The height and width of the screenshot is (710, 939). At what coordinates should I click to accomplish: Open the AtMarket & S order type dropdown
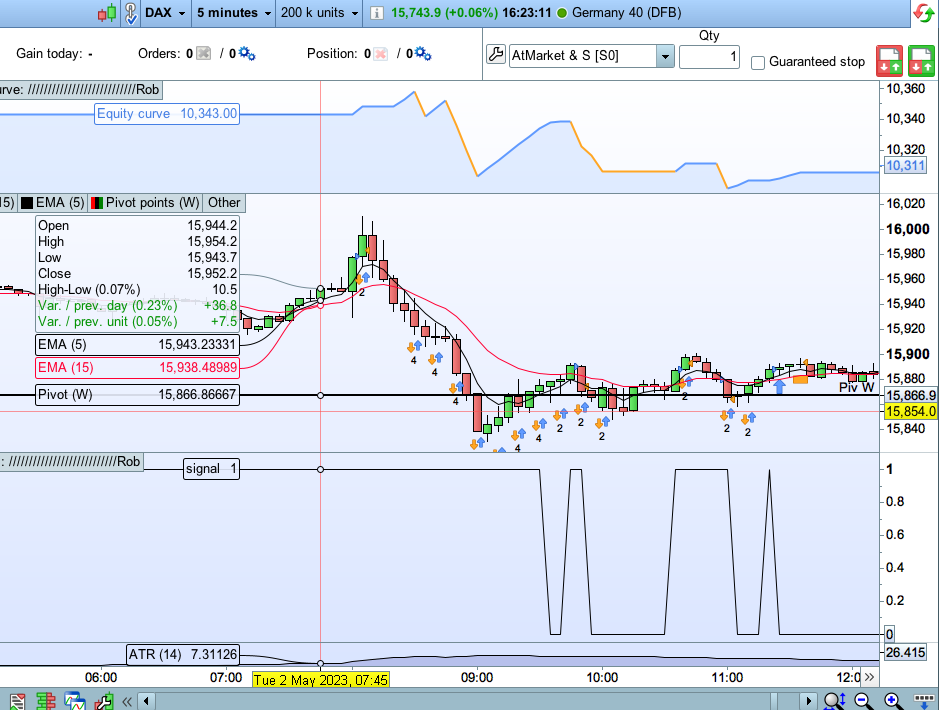pyautogui.click(x=592, y=56)
